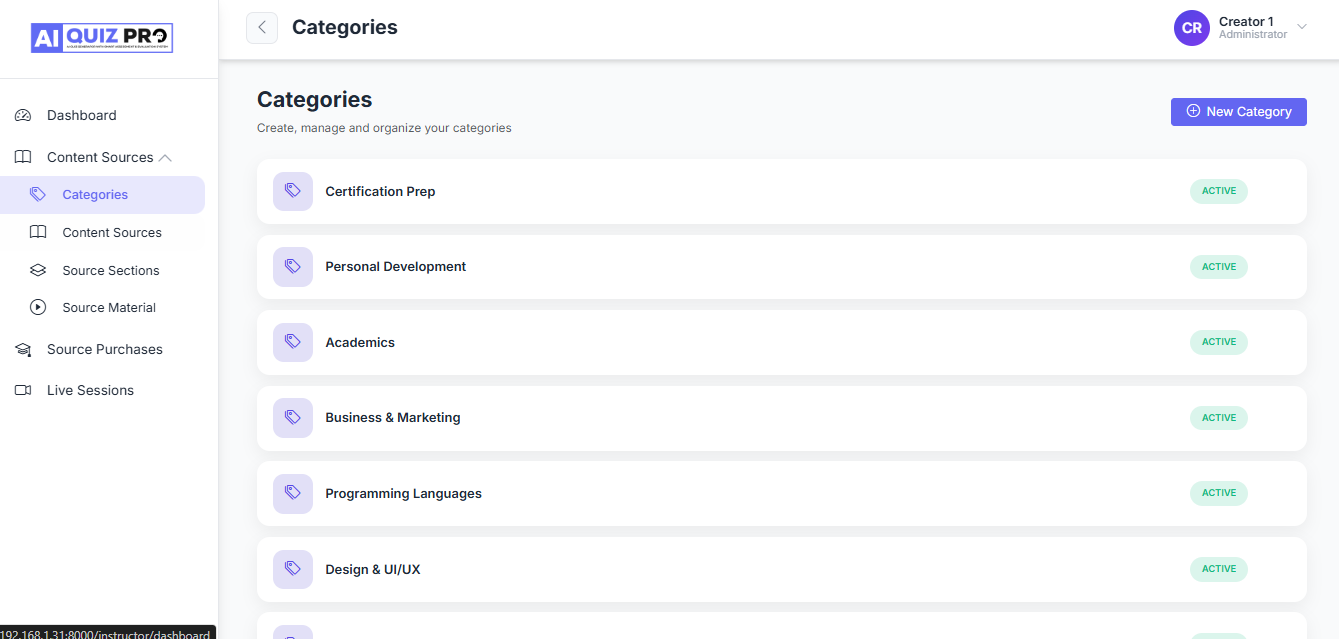
Task: Click the tag icon for Personal Development
Action: [x=293, y=267]
